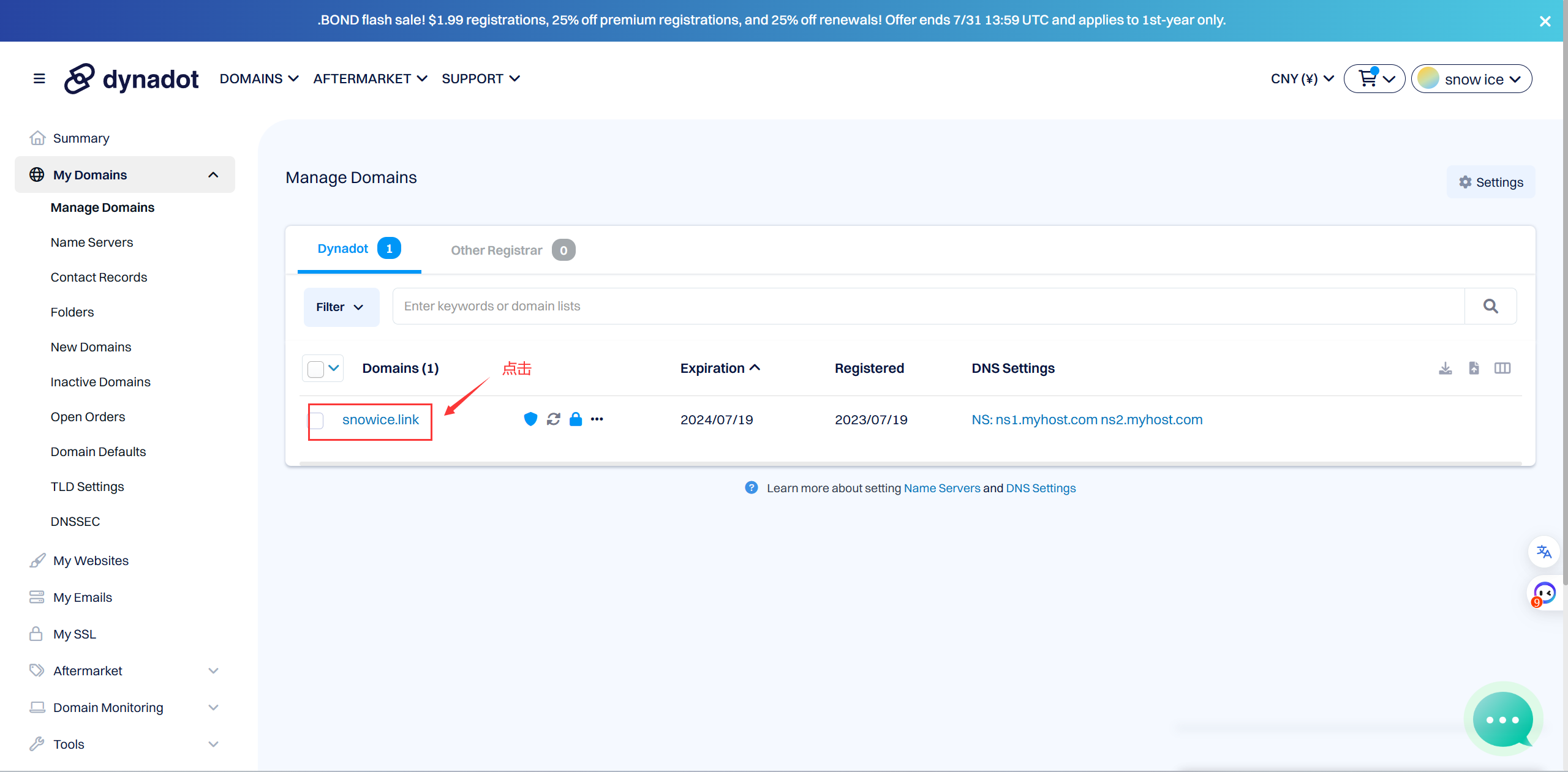Switch to the Other Registrar tab
The height and width of the screenshot is (772, 1568).
[x=497, y=250]
